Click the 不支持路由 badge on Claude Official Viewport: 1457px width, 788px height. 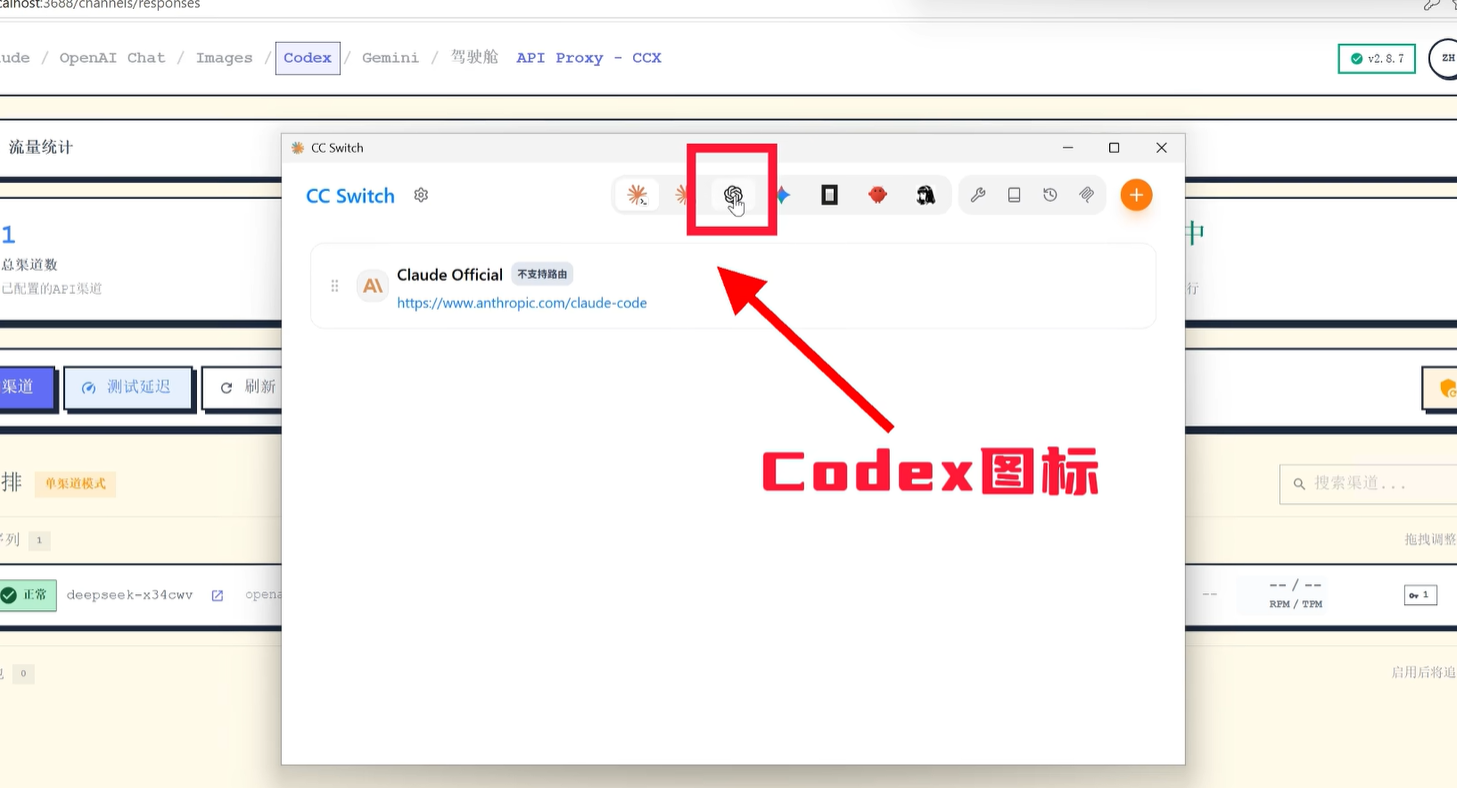tap(542, 274)
